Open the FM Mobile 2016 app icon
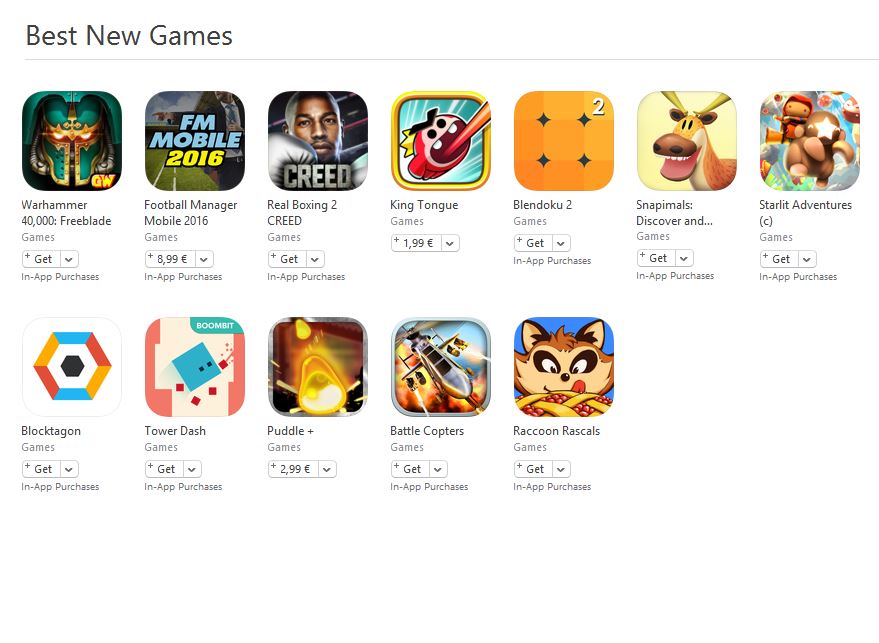This screenshot has width=879, height=643. coord(195,141)
